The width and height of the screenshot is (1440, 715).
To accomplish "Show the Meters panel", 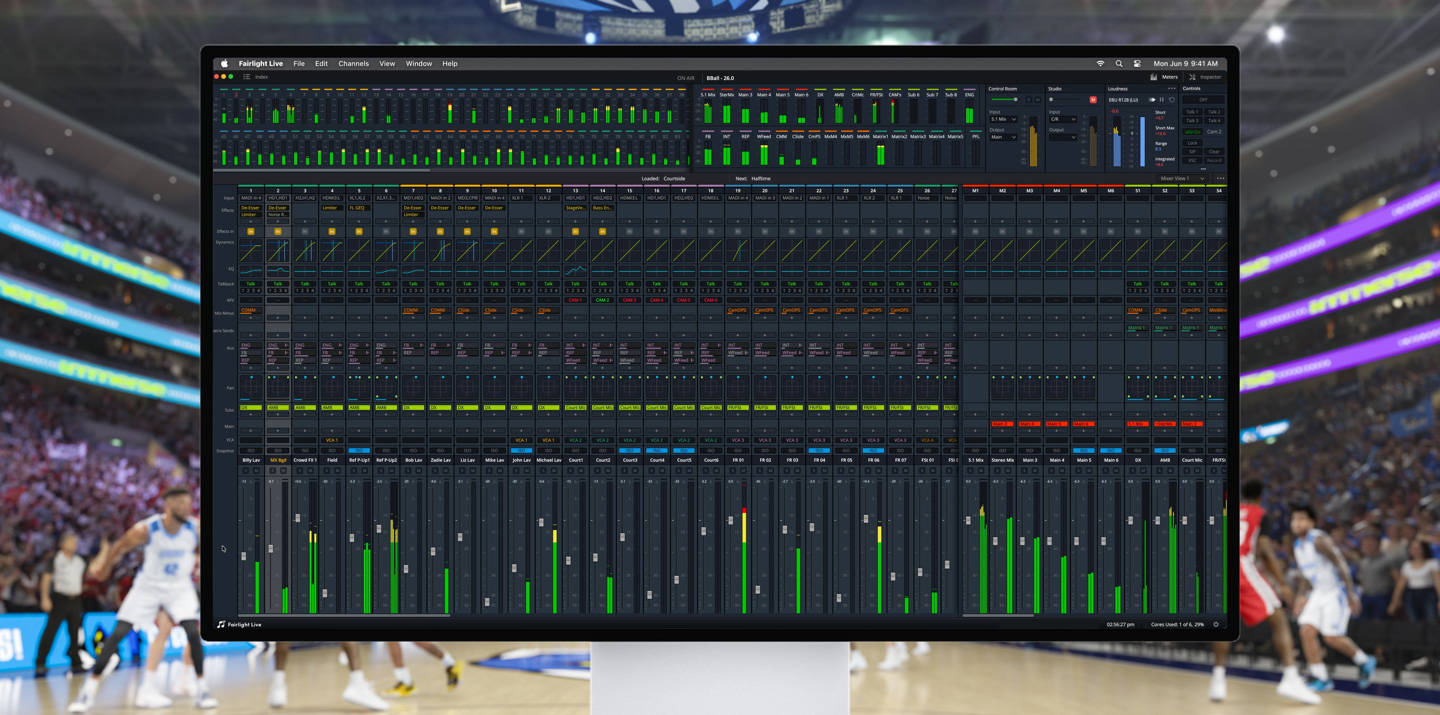I will 1164,77.
